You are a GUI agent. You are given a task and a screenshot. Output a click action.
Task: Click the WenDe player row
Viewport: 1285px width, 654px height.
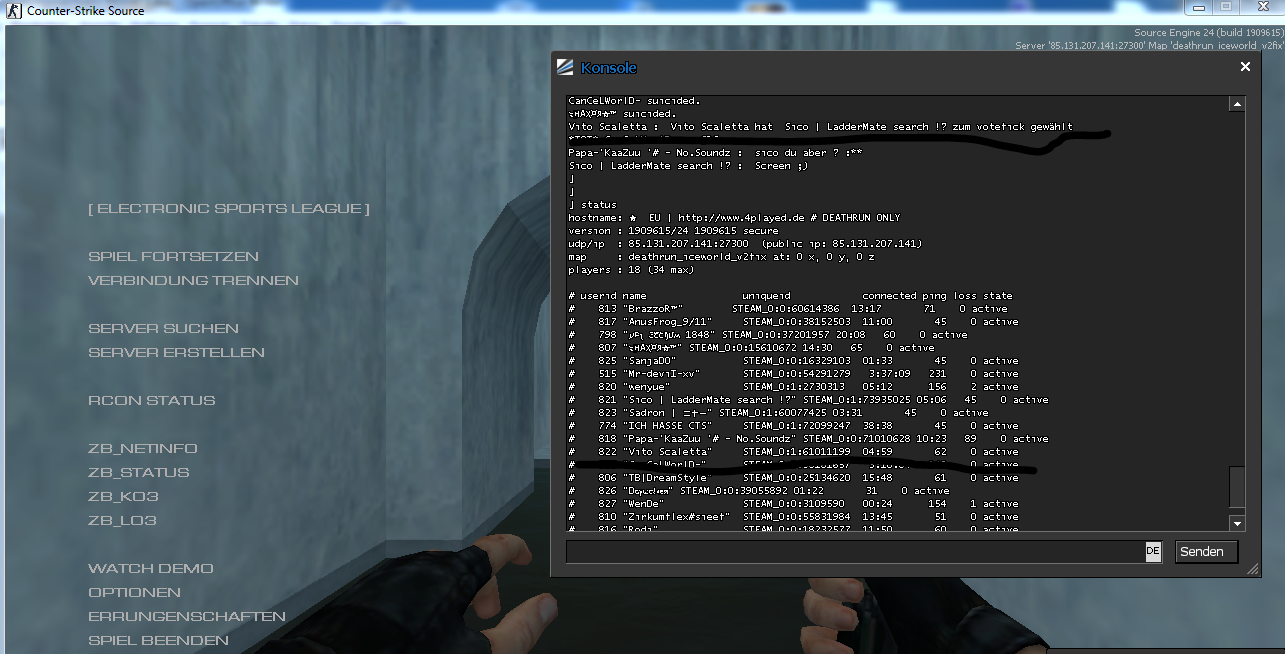793,504
